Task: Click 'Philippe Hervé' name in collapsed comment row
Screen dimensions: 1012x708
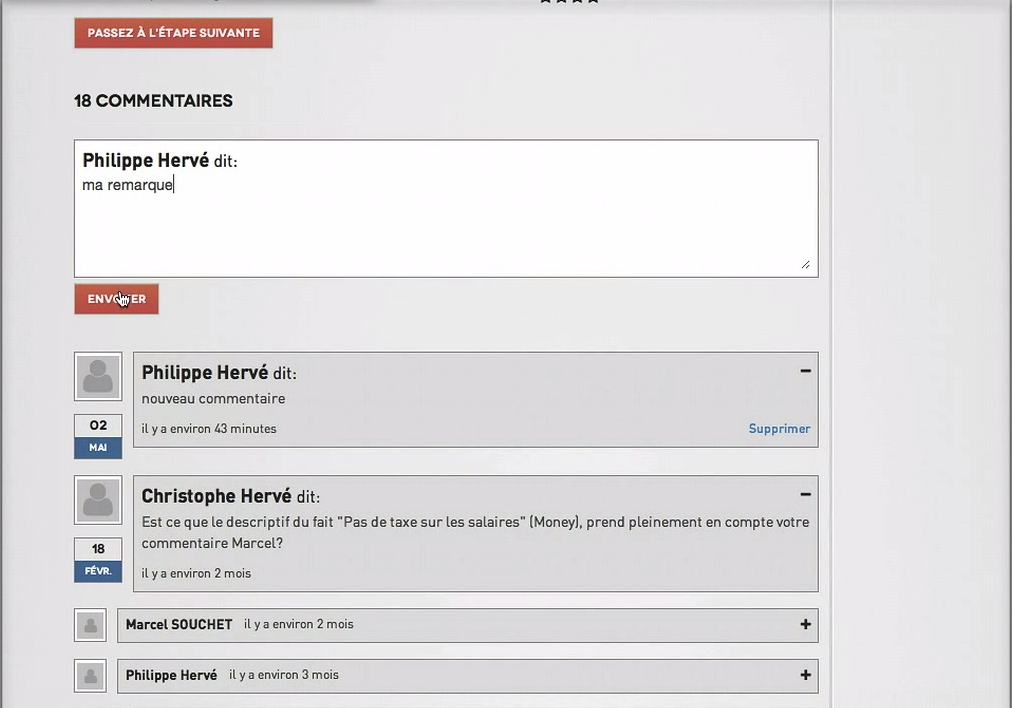Action: click(x=171, y=675)
